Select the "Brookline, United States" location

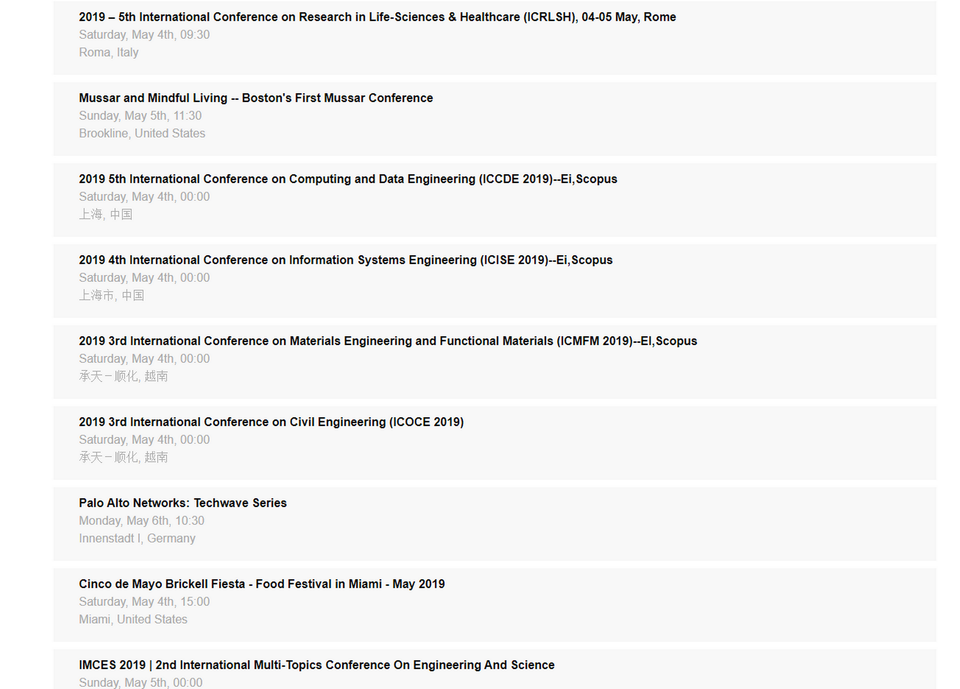[142, 133]
